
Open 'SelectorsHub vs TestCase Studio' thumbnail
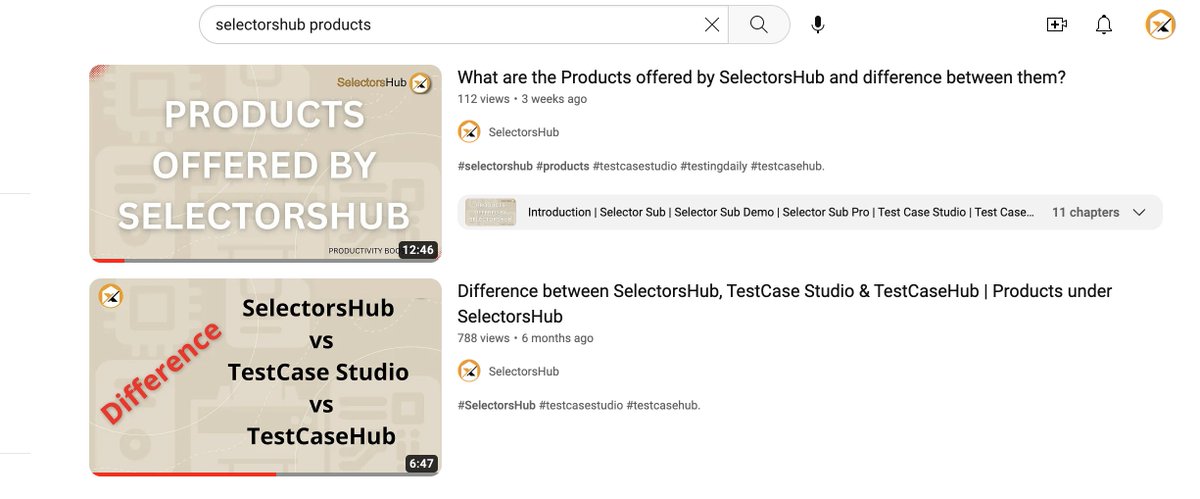click(265, 377)
